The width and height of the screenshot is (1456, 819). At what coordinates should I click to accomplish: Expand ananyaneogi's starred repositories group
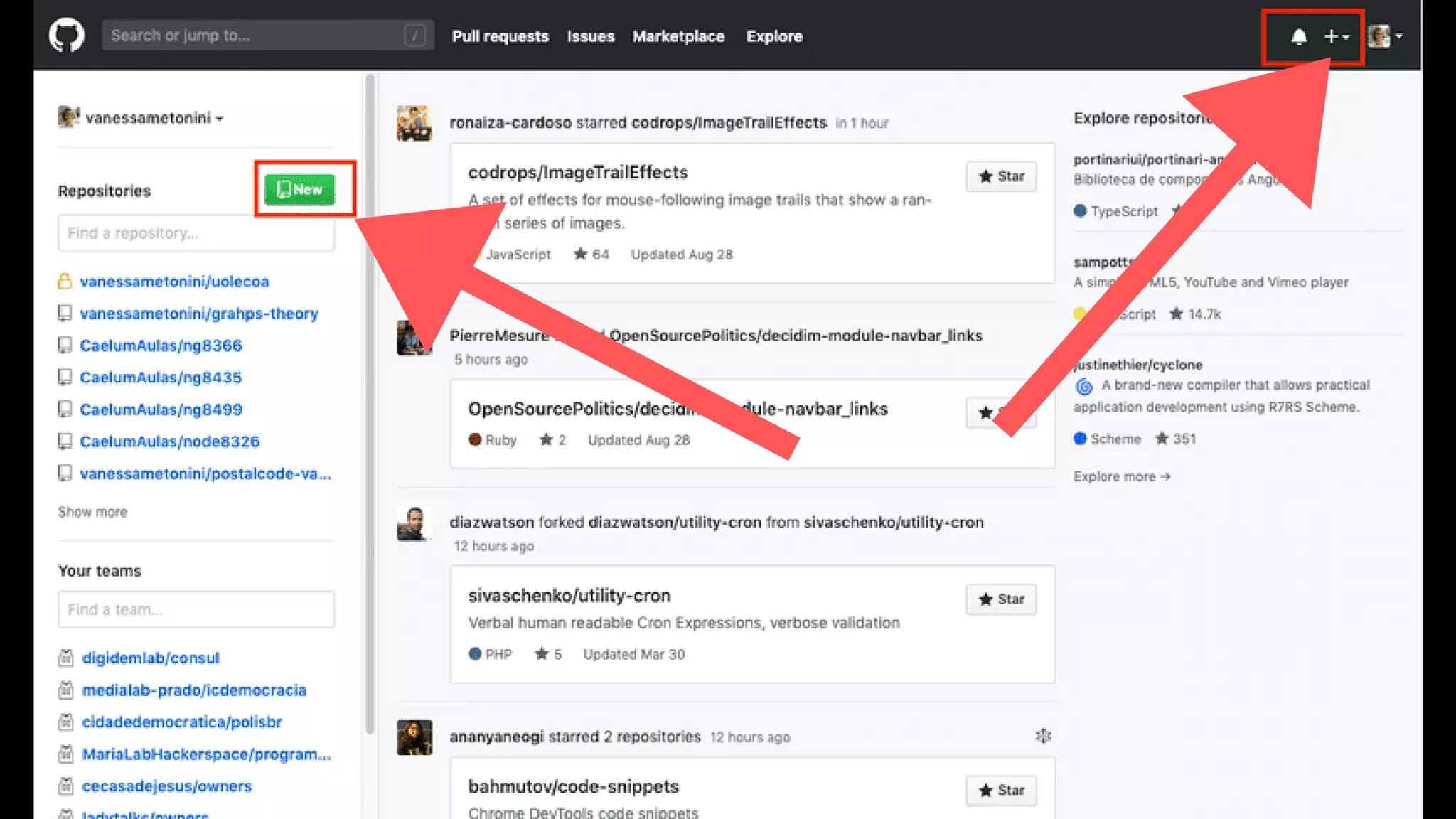1043,736
